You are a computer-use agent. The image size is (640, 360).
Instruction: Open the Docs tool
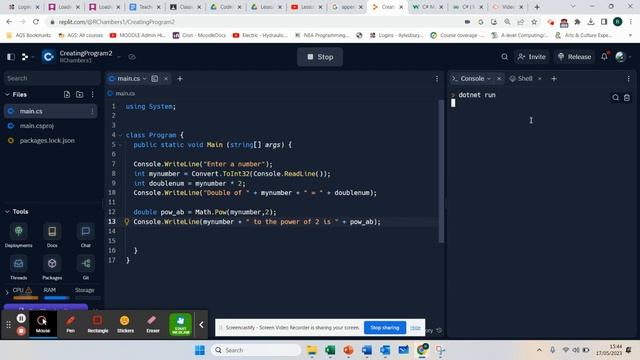pos(52,235)
